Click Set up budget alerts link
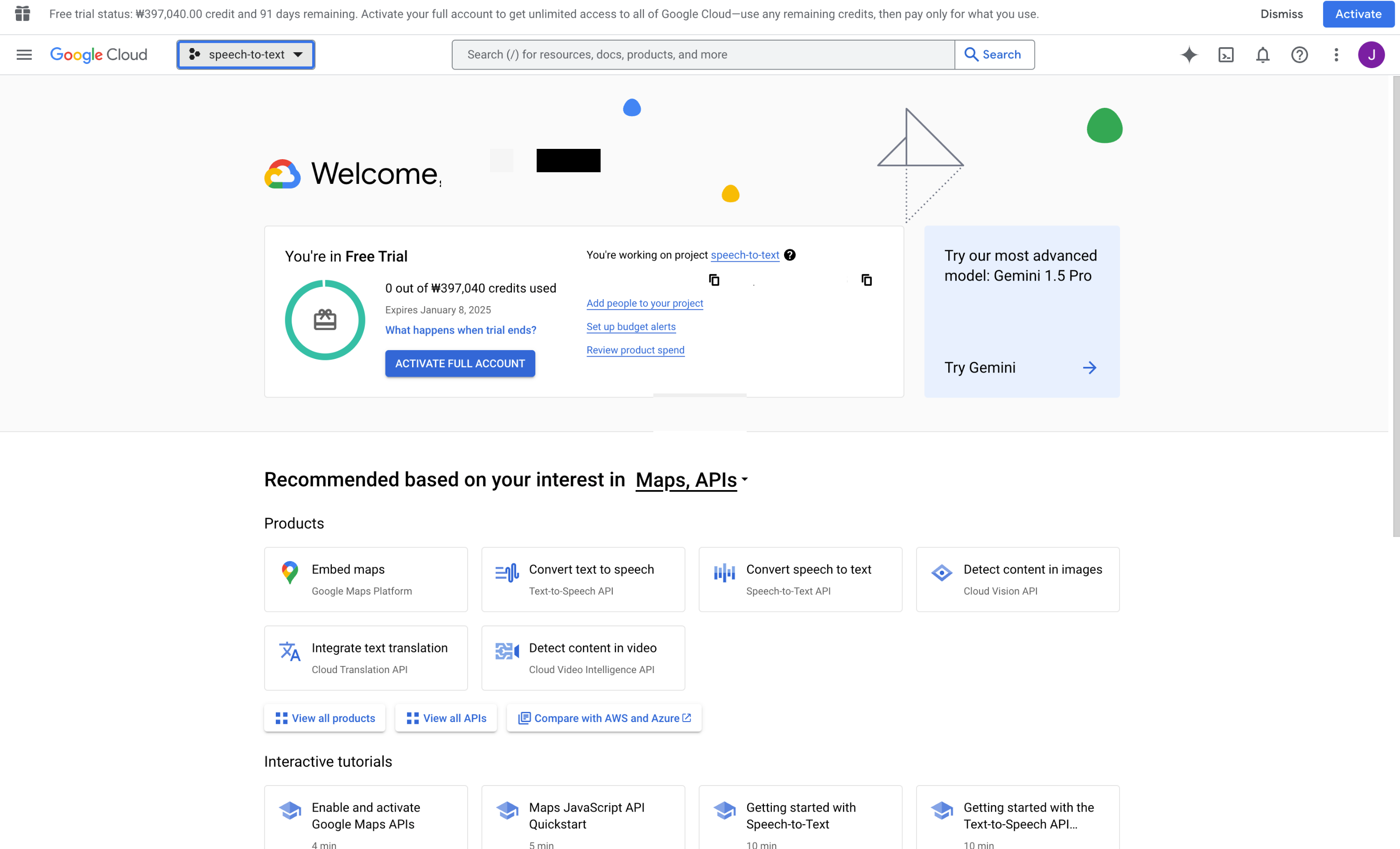This screenshot has height=849, width=1400. (630, 326)
